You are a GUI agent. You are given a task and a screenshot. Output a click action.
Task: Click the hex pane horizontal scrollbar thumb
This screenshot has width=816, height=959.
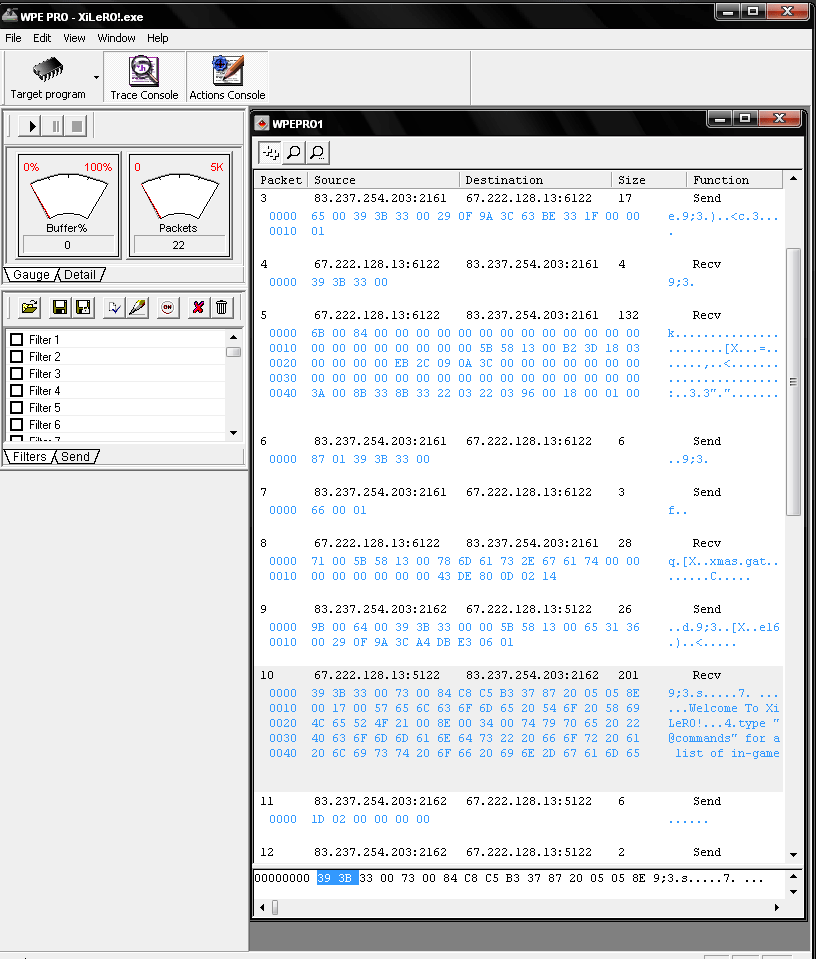pyautogui.click(x=275, y=907)
